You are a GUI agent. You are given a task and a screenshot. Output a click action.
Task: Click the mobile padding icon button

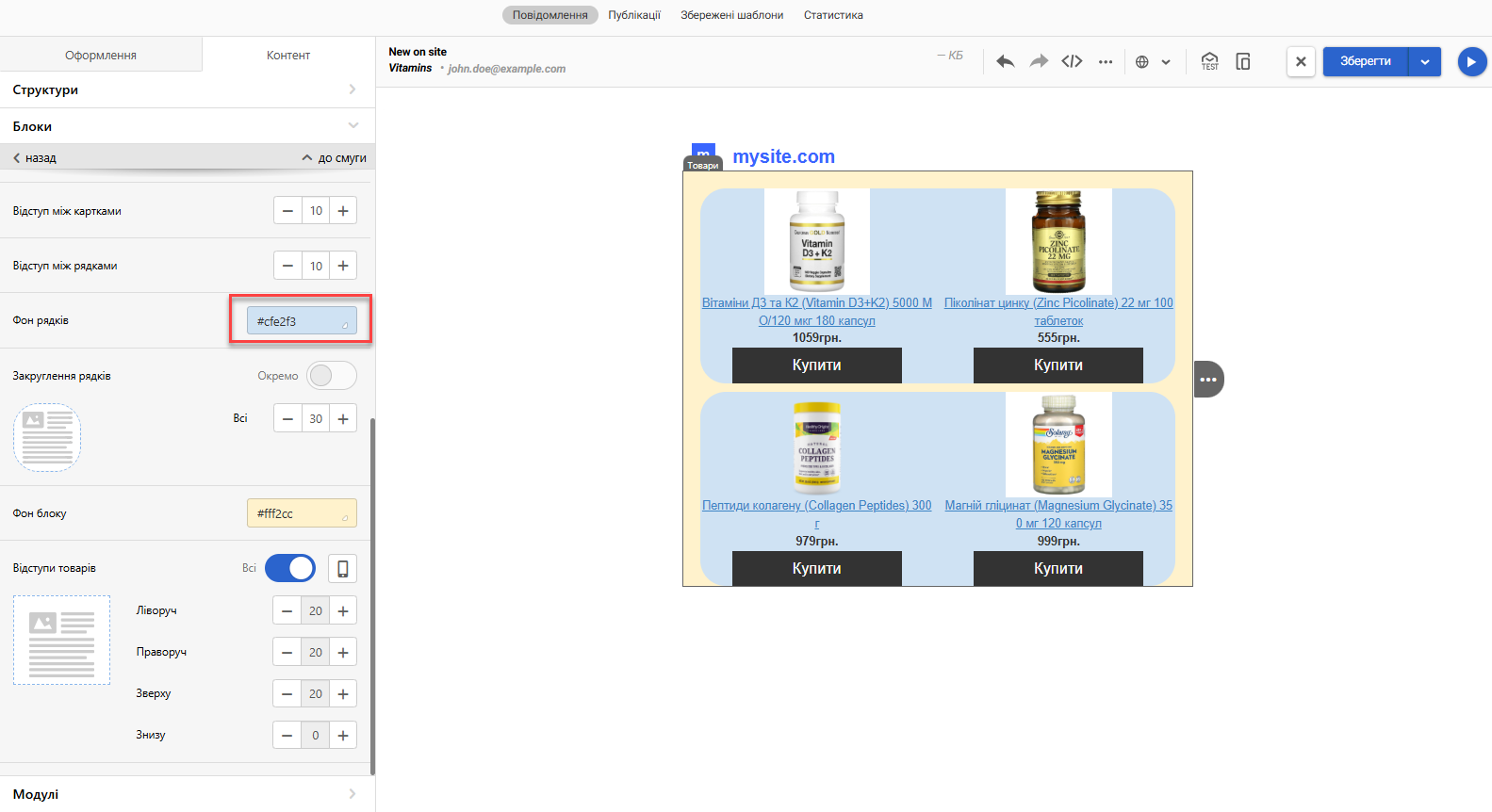coord(343,568)
